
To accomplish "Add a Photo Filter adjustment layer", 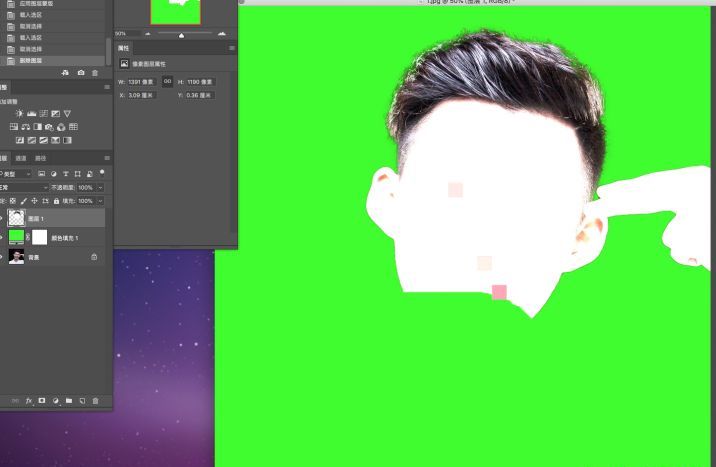I will 49,126.
